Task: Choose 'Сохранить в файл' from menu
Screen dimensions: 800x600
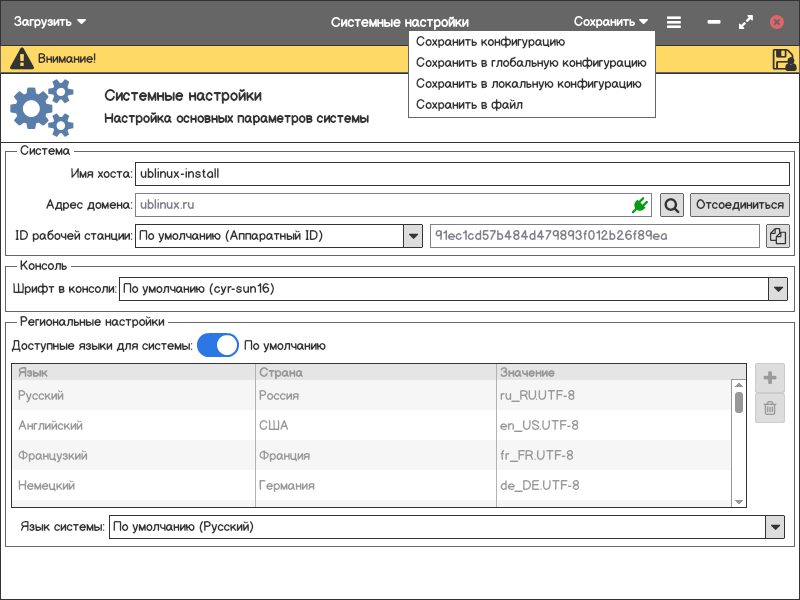Action: pyautogui.click(x=469, y=105)
